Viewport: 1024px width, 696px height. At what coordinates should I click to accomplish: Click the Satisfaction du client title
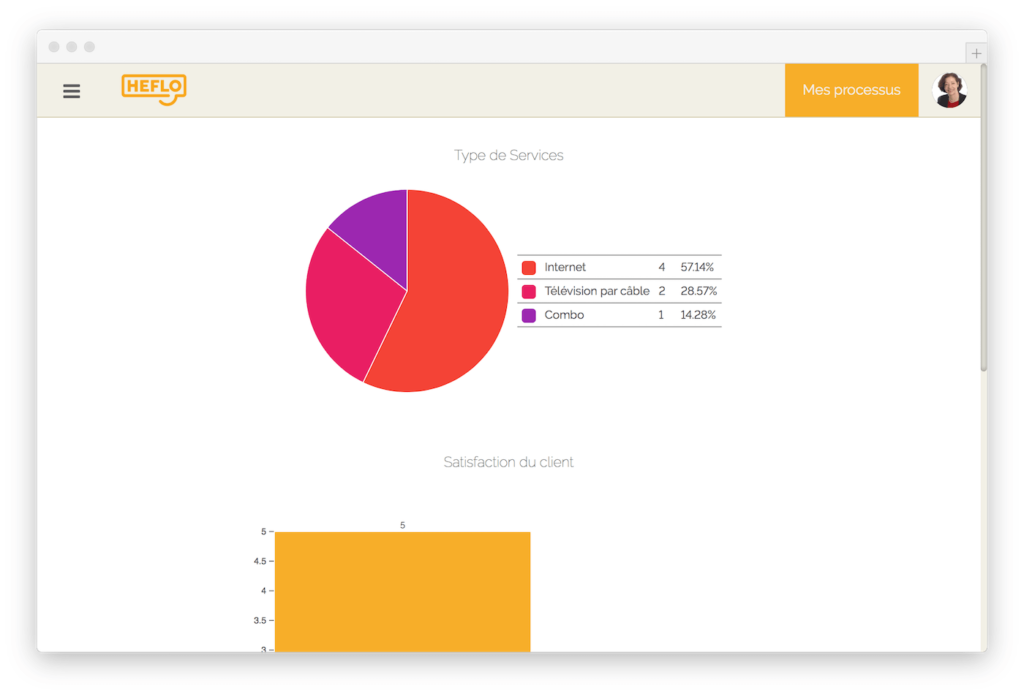tap(508, 463)
